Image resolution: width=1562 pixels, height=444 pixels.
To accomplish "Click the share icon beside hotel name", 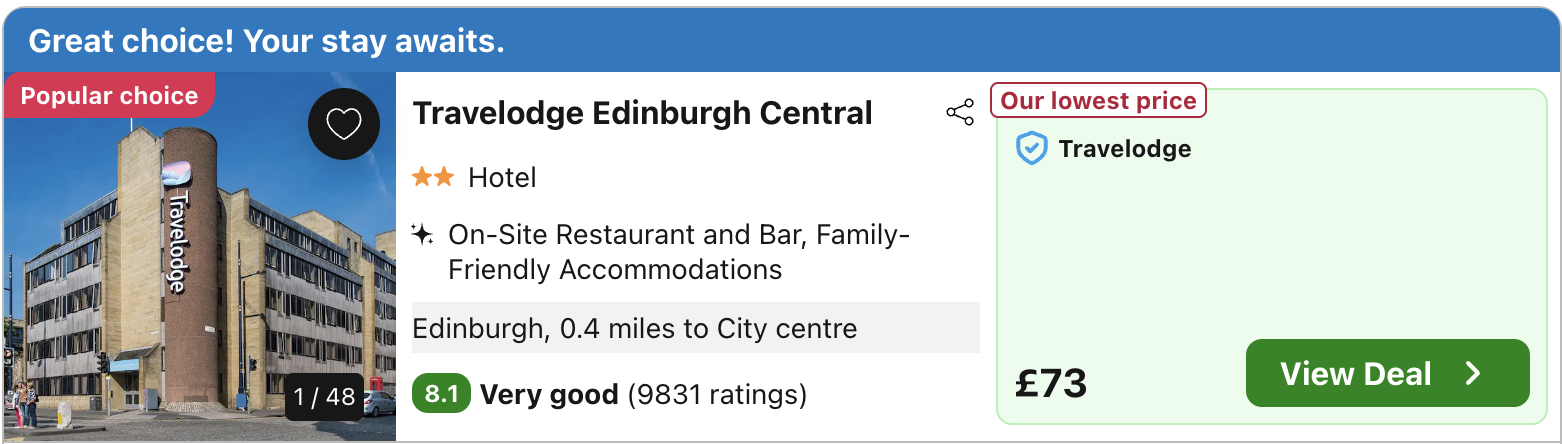I will 960,113.
